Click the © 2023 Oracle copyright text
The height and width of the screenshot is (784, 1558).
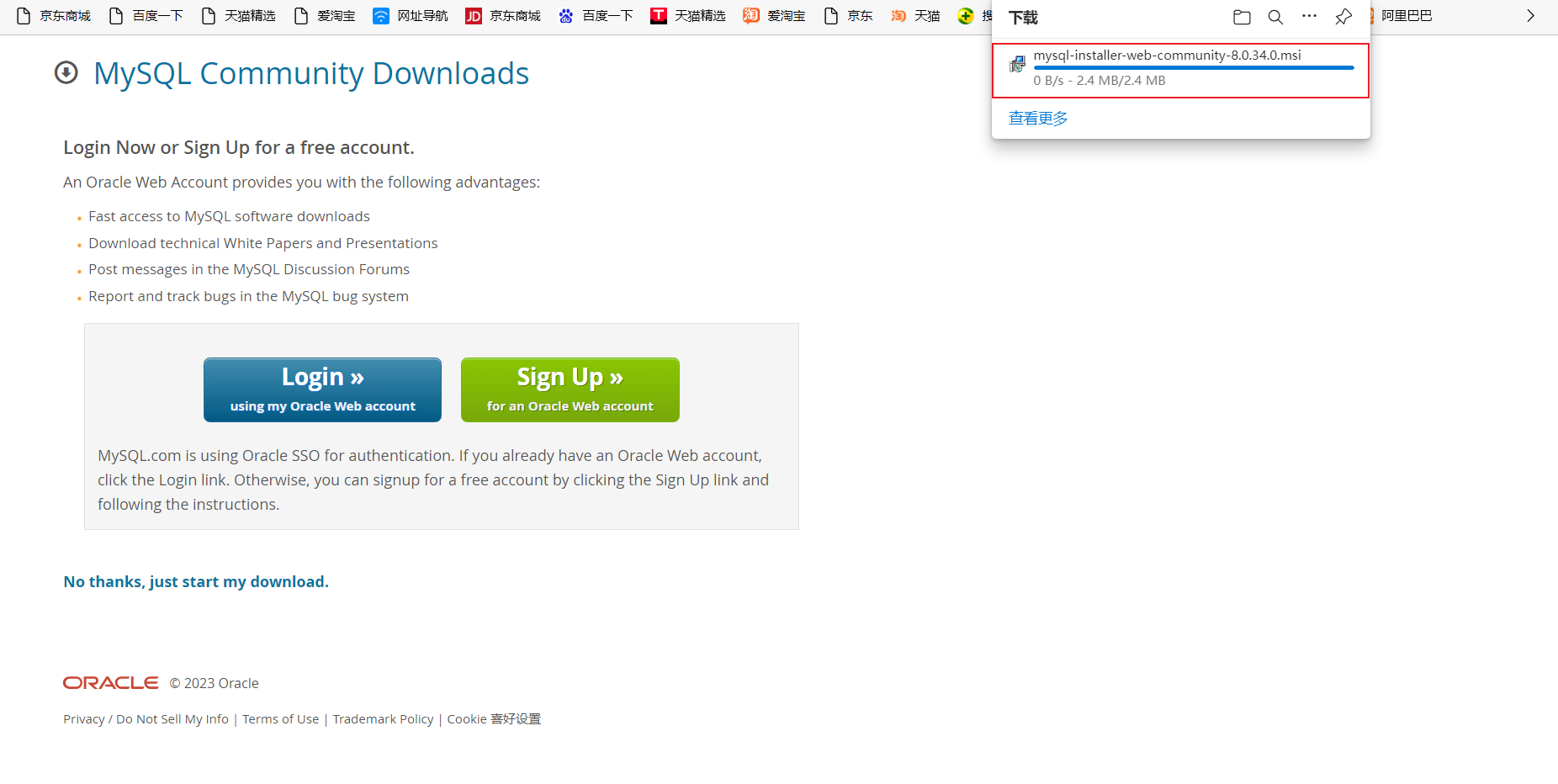(x=215, y=683)
